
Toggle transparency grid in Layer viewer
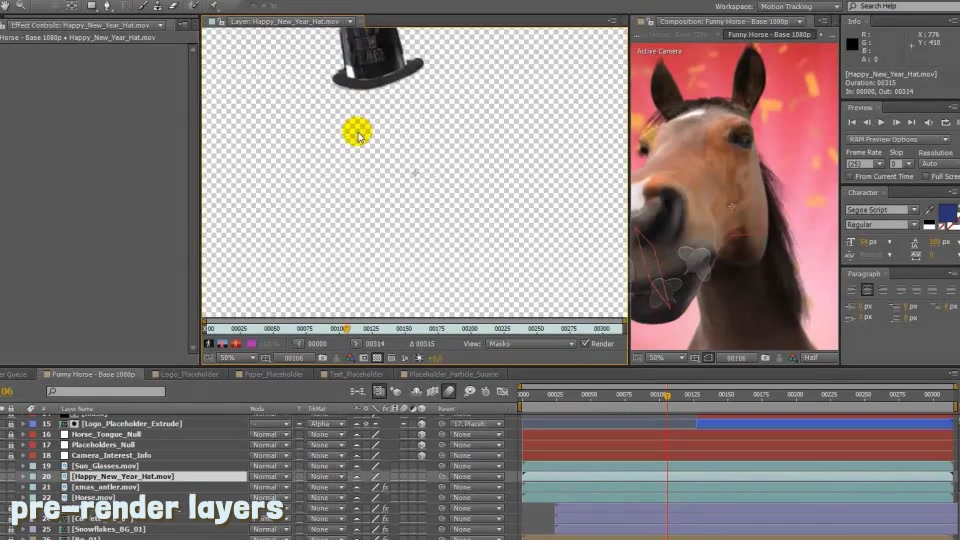pyautogui.click(x=377, y=358)
